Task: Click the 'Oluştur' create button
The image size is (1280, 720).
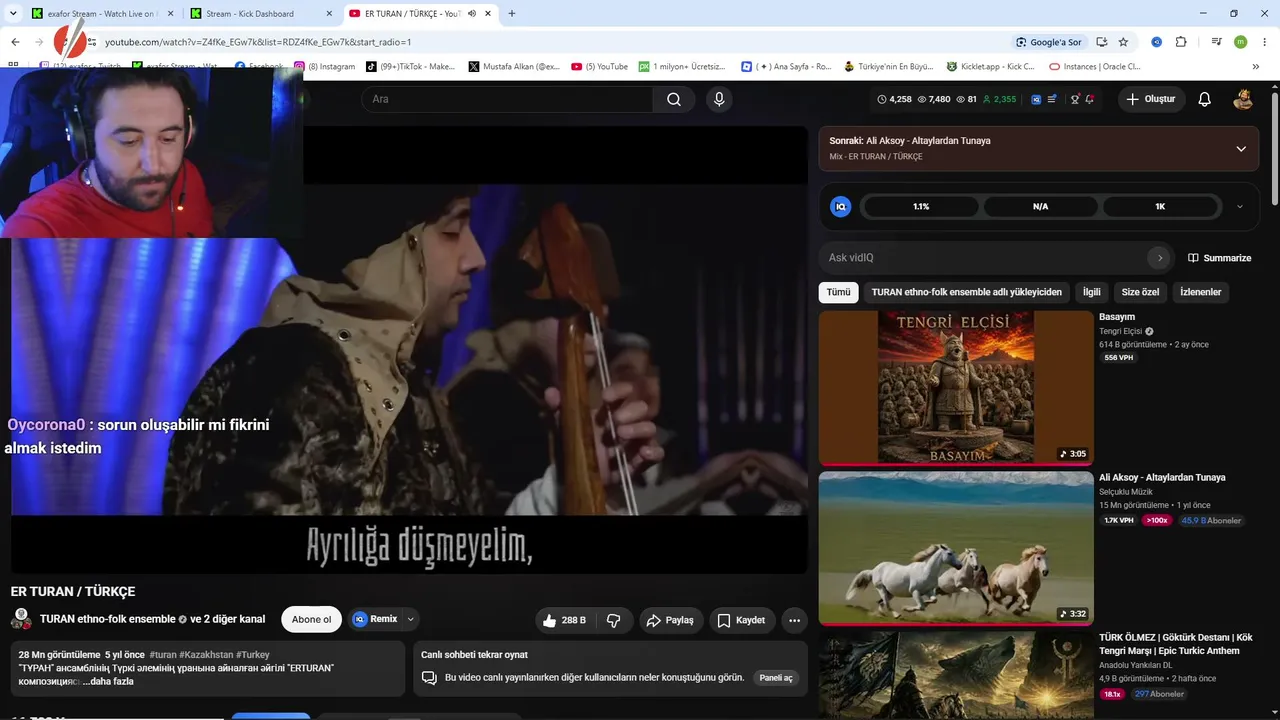Action: pyautogui.click(x=1151, y=99)
